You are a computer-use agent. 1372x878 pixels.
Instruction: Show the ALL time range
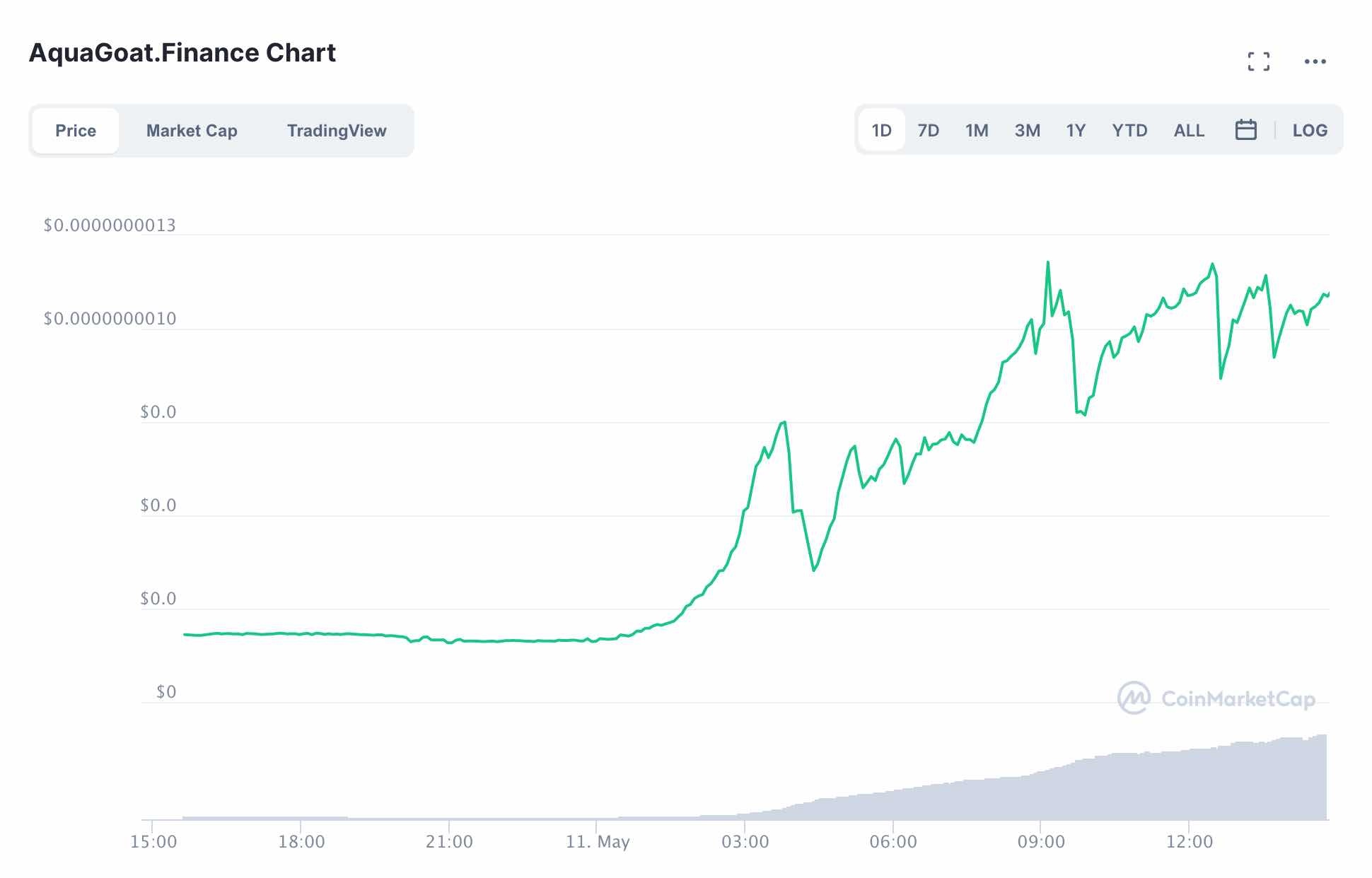[x=1189, y=130]
